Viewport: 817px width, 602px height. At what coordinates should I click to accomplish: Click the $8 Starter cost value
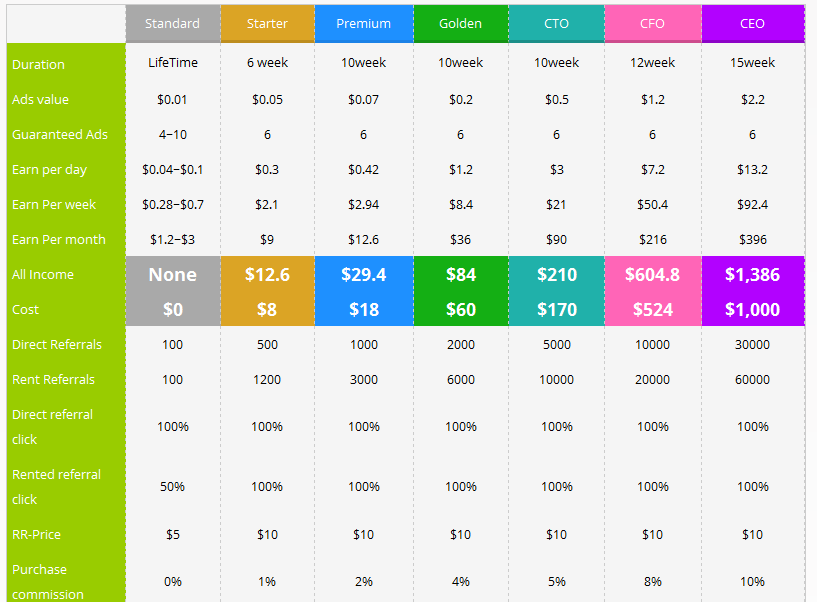[x=267, y=310]
